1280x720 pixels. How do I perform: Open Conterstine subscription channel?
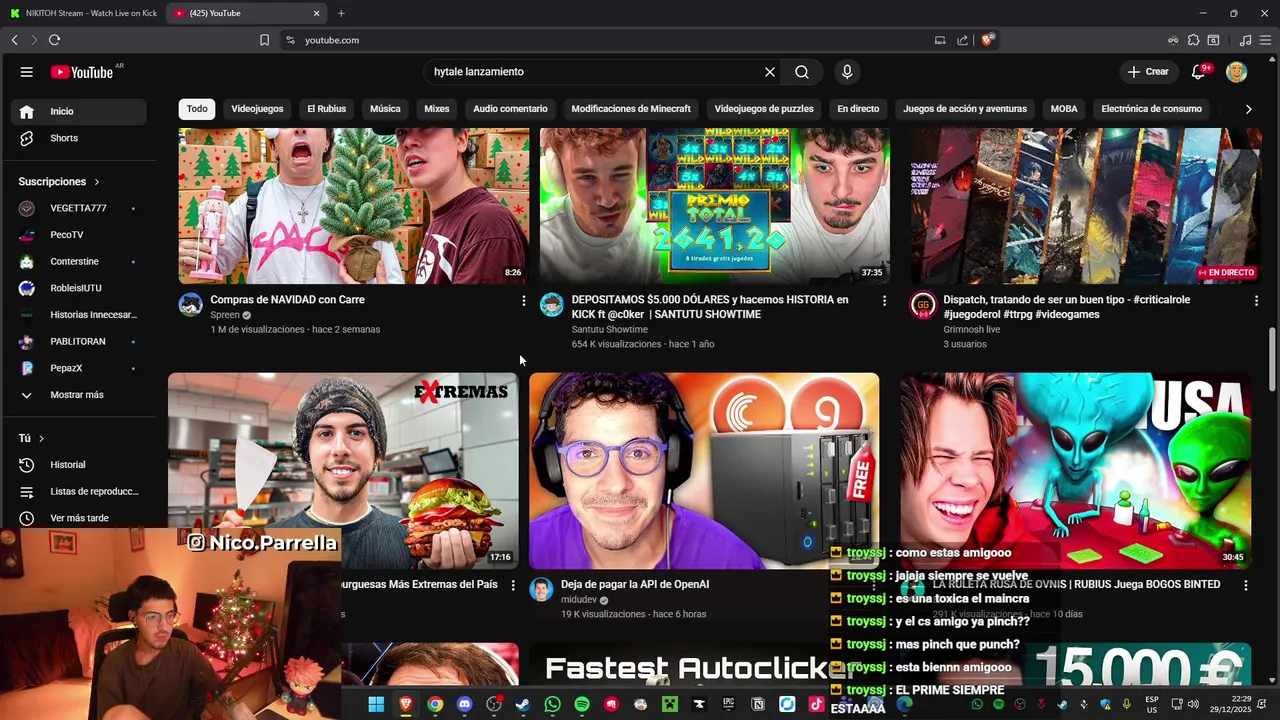point(77,262)
